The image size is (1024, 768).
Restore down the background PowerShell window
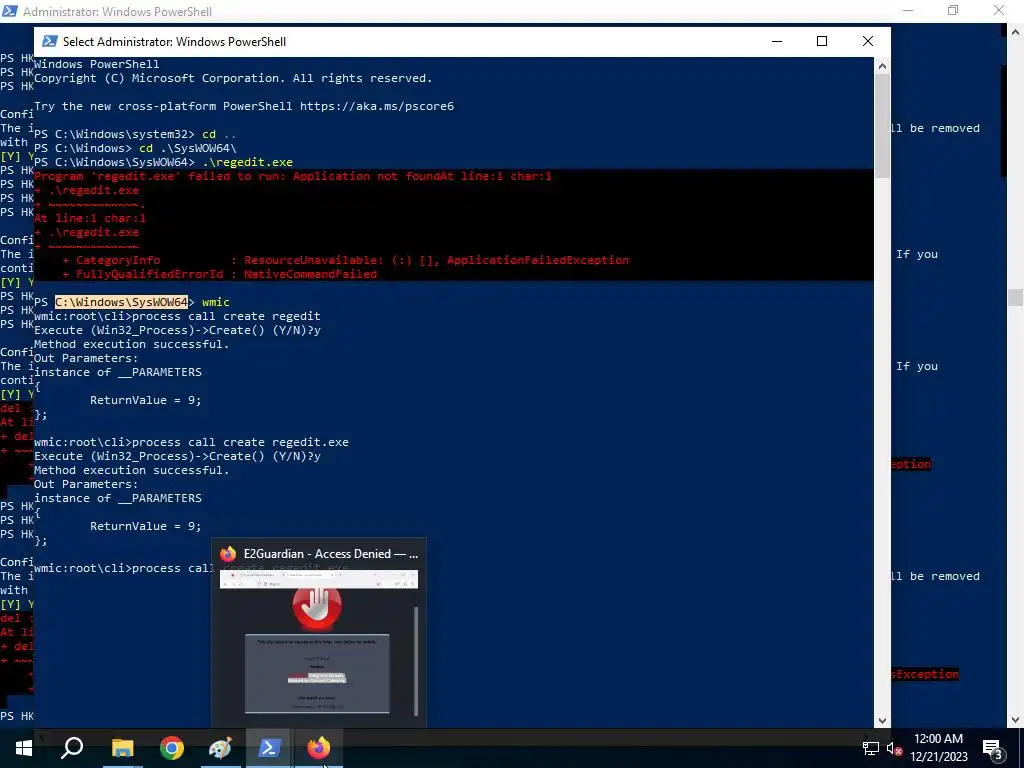tap(953, 10)
